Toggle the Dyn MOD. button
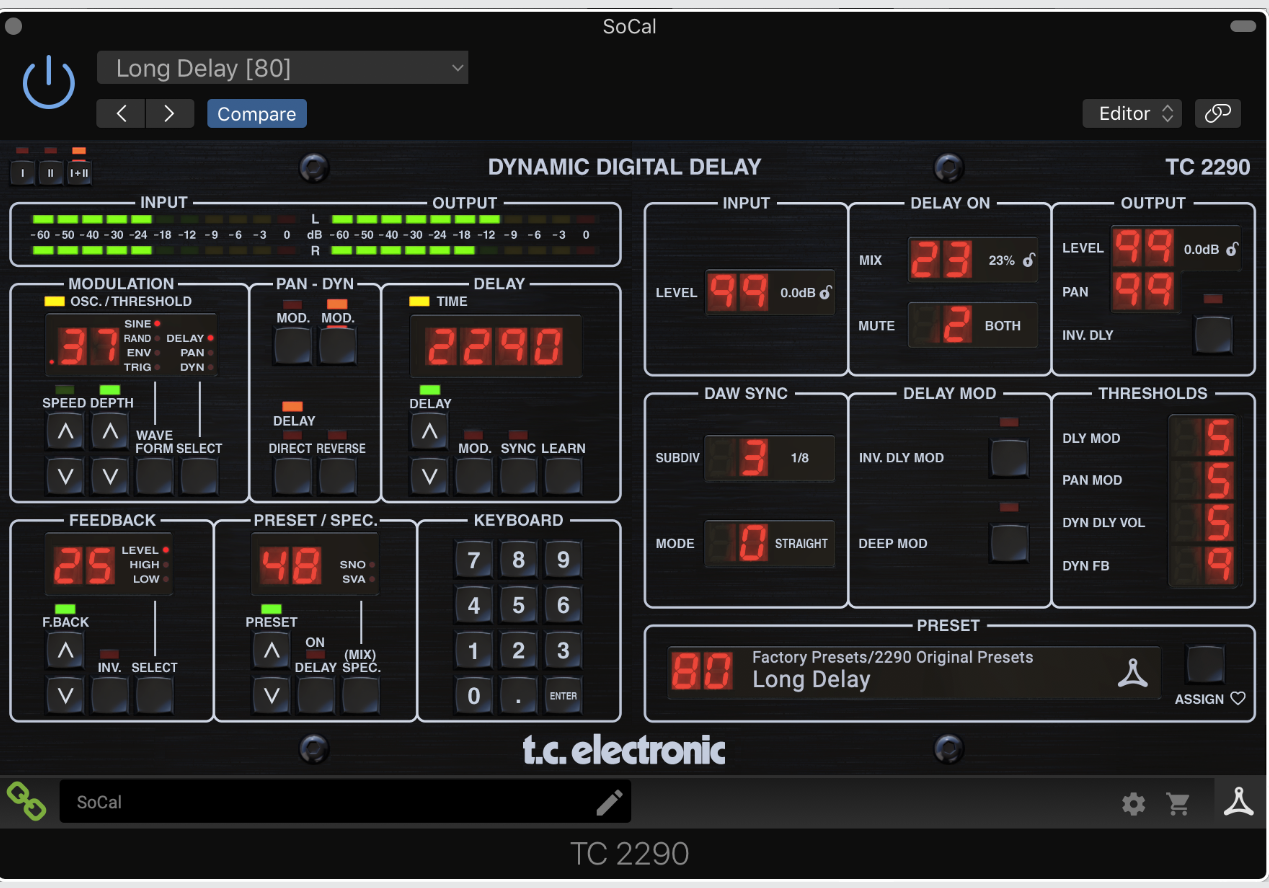This screenshot has height=888, width=1269. 337,346
